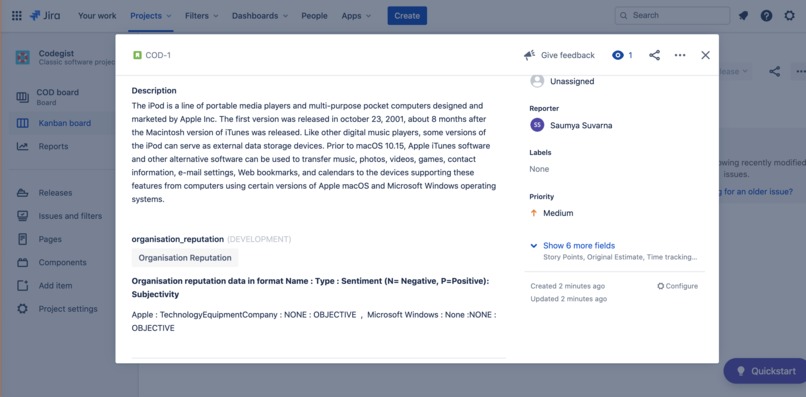Image resolution: width=806 pixels, height=397 pixels.
Task: Click the Unassigned avatar icon
Action: tap(537, 81)
